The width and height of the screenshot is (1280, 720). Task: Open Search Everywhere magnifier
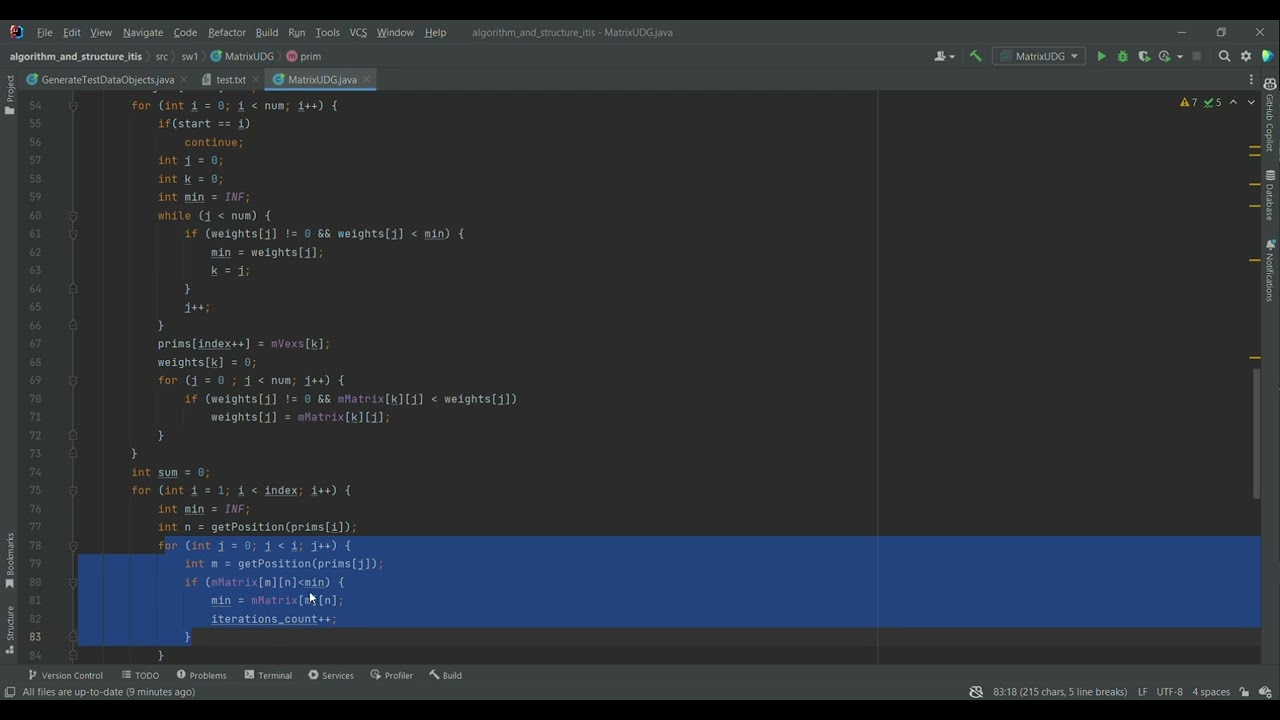point(1224,57)
